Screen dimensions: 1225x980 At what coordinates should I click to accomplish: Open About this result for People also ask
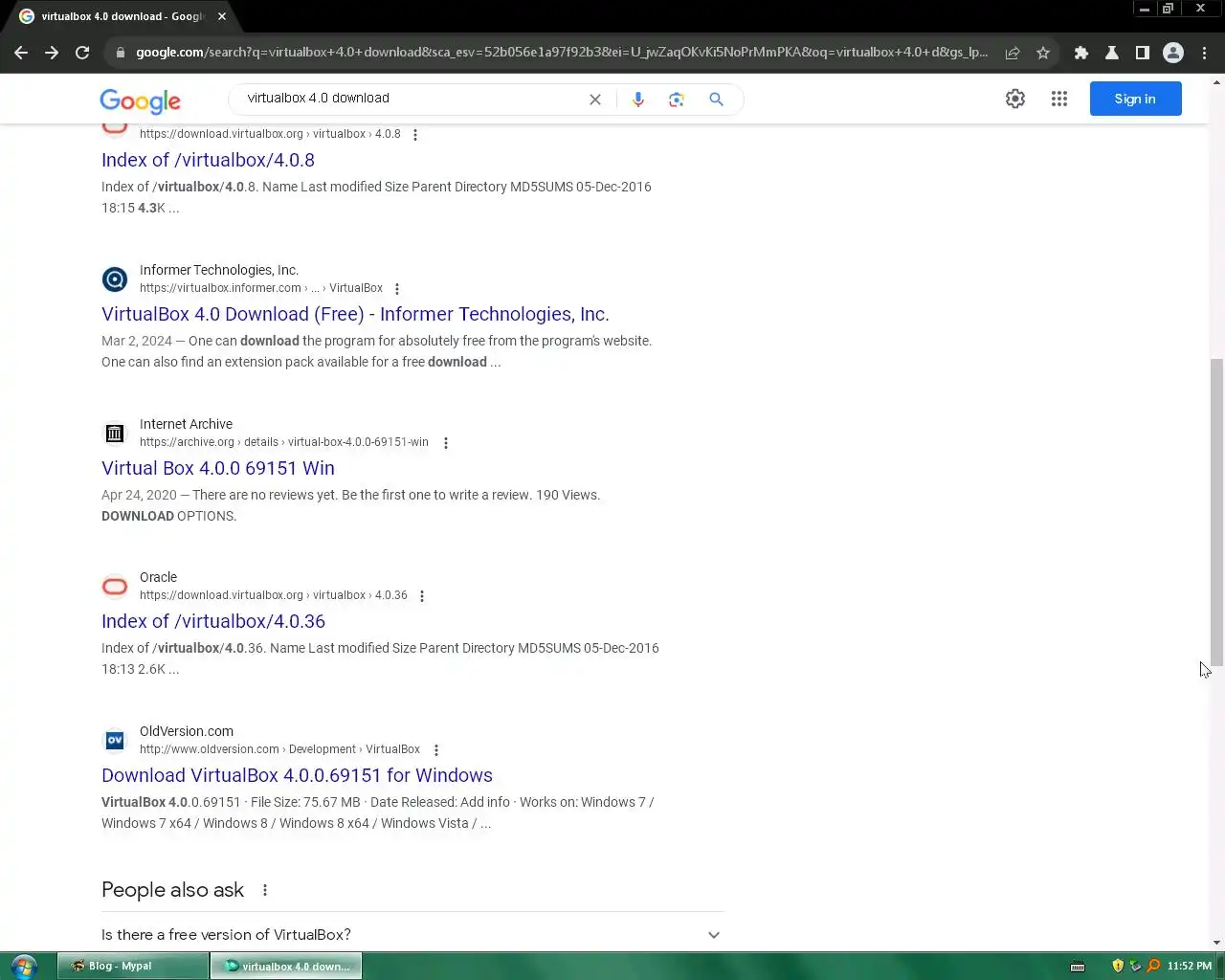[265, 890]
